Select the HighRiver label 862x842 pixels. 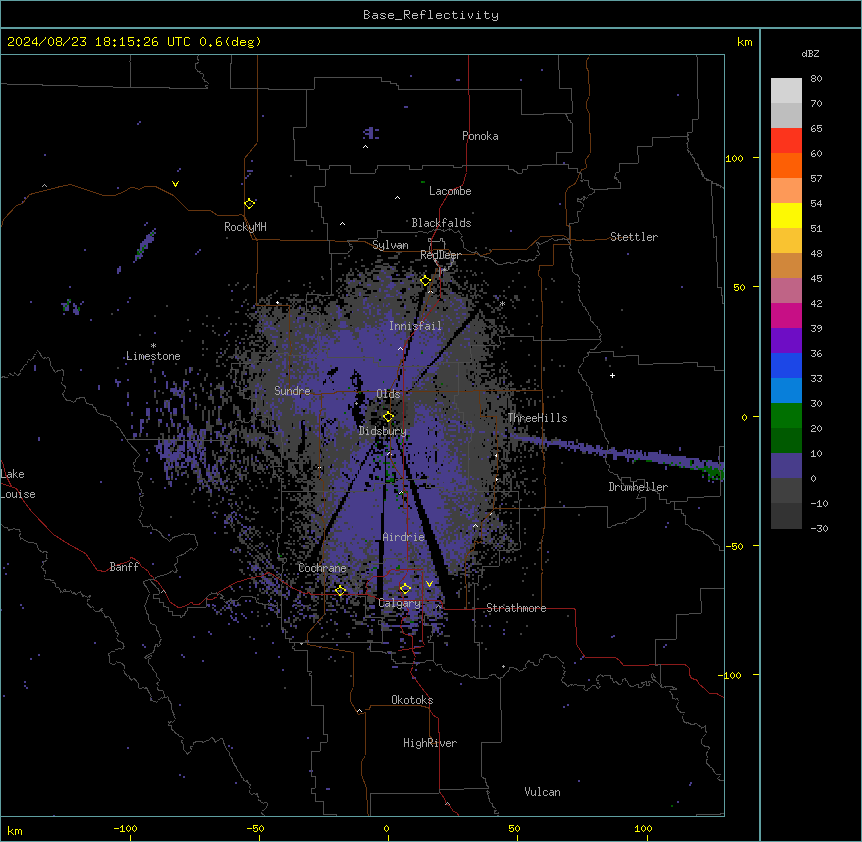pos(430,743)
